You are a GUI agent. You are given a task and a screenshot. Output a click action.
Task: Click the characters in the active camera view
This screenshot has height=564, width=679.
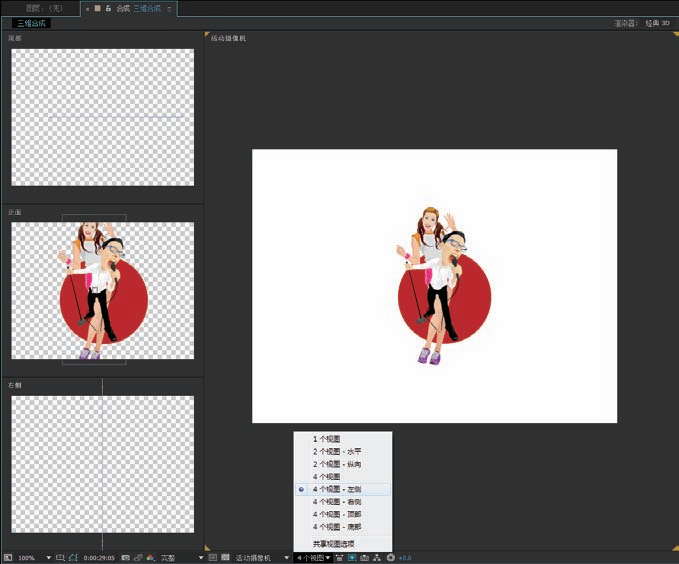click(x=443, y=286)
